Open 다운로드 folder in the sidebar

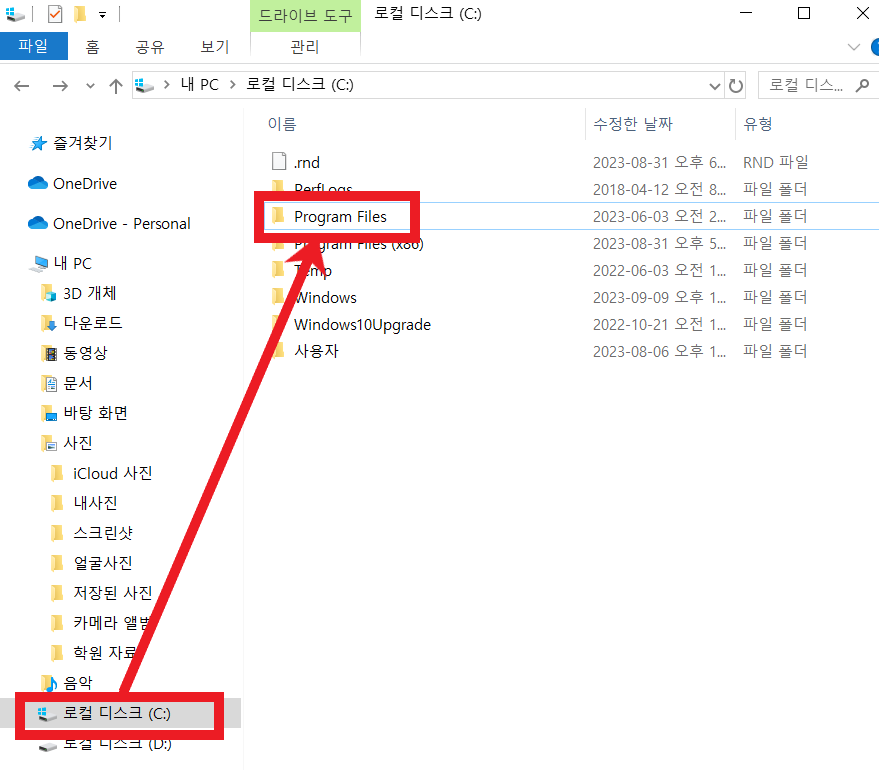point(92,323)
